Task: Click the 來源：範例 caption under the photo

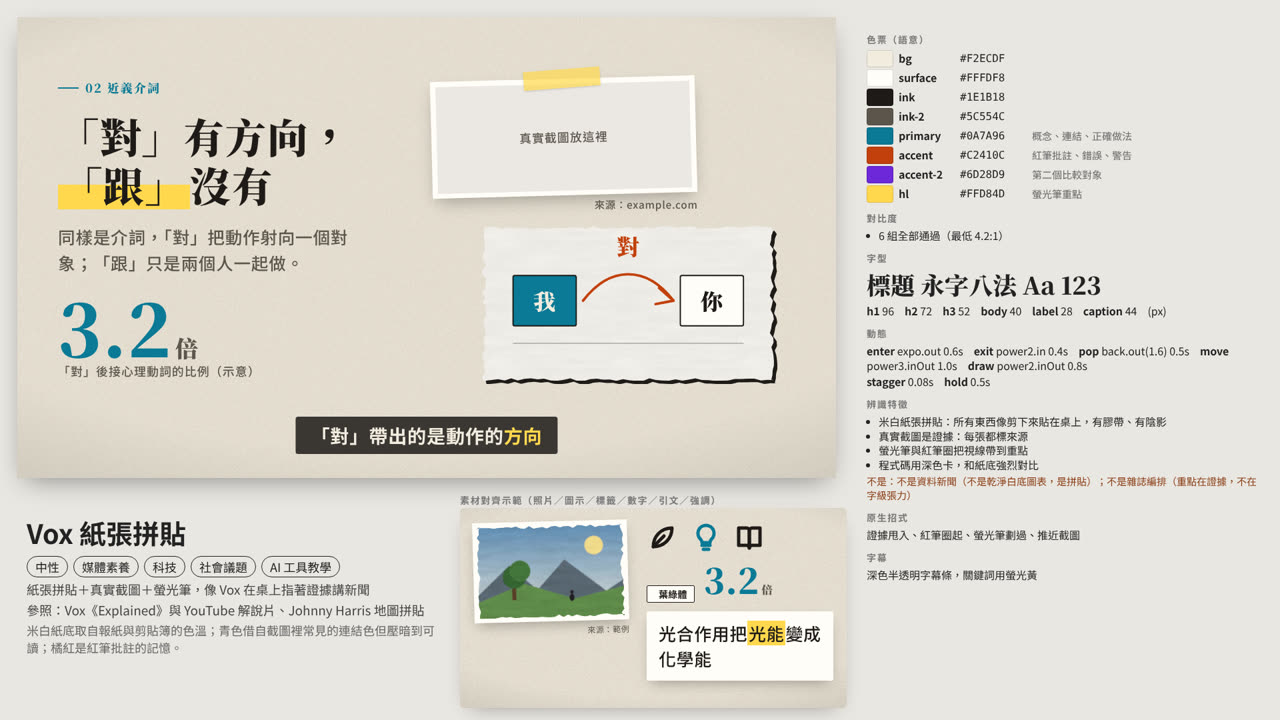Action: tap(608, 630)
